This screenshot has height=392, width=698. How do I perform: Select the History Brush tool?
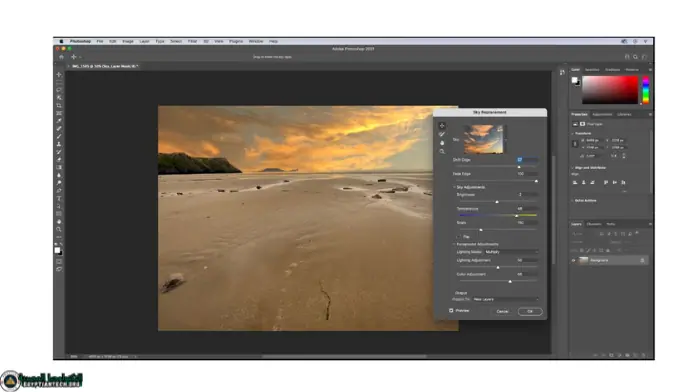(59, 152)
